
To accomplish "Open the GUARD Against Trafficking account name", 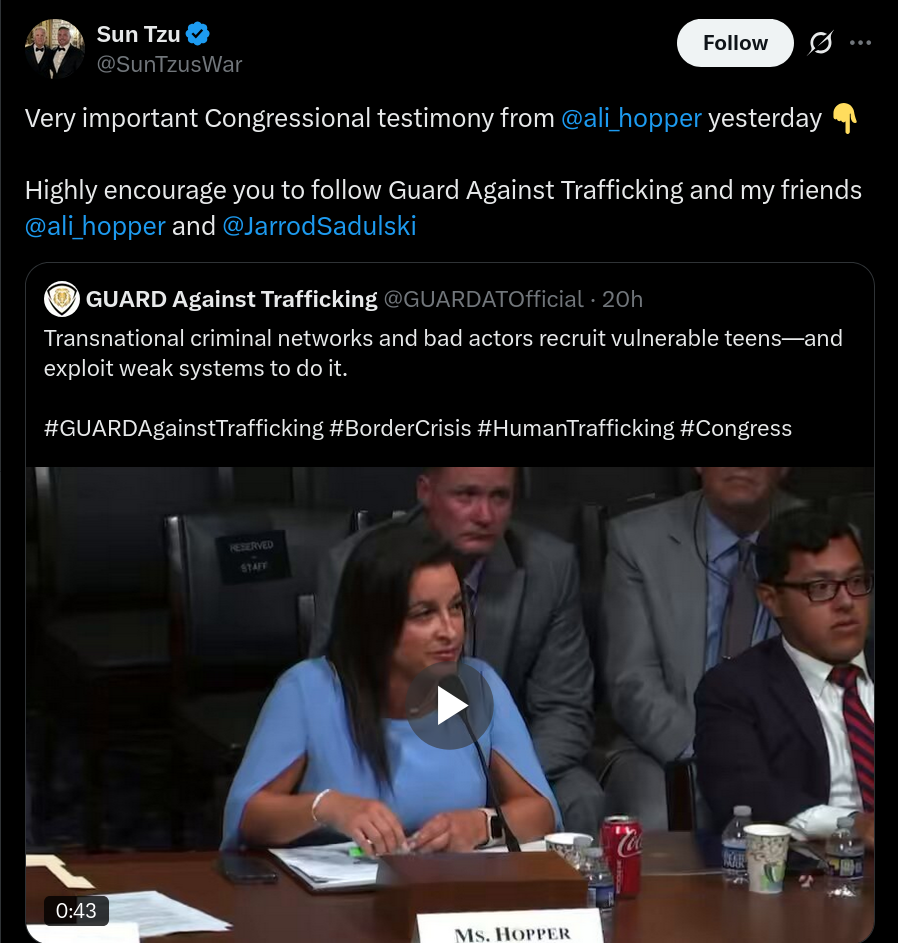I will click(x=232, y=299).
